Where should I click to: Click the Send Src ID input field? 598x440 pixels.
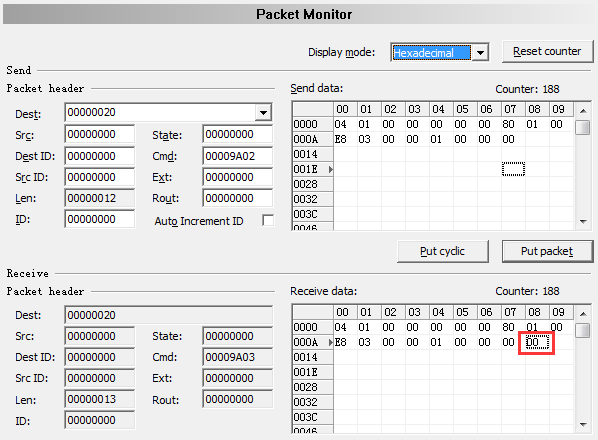[100, 177]
